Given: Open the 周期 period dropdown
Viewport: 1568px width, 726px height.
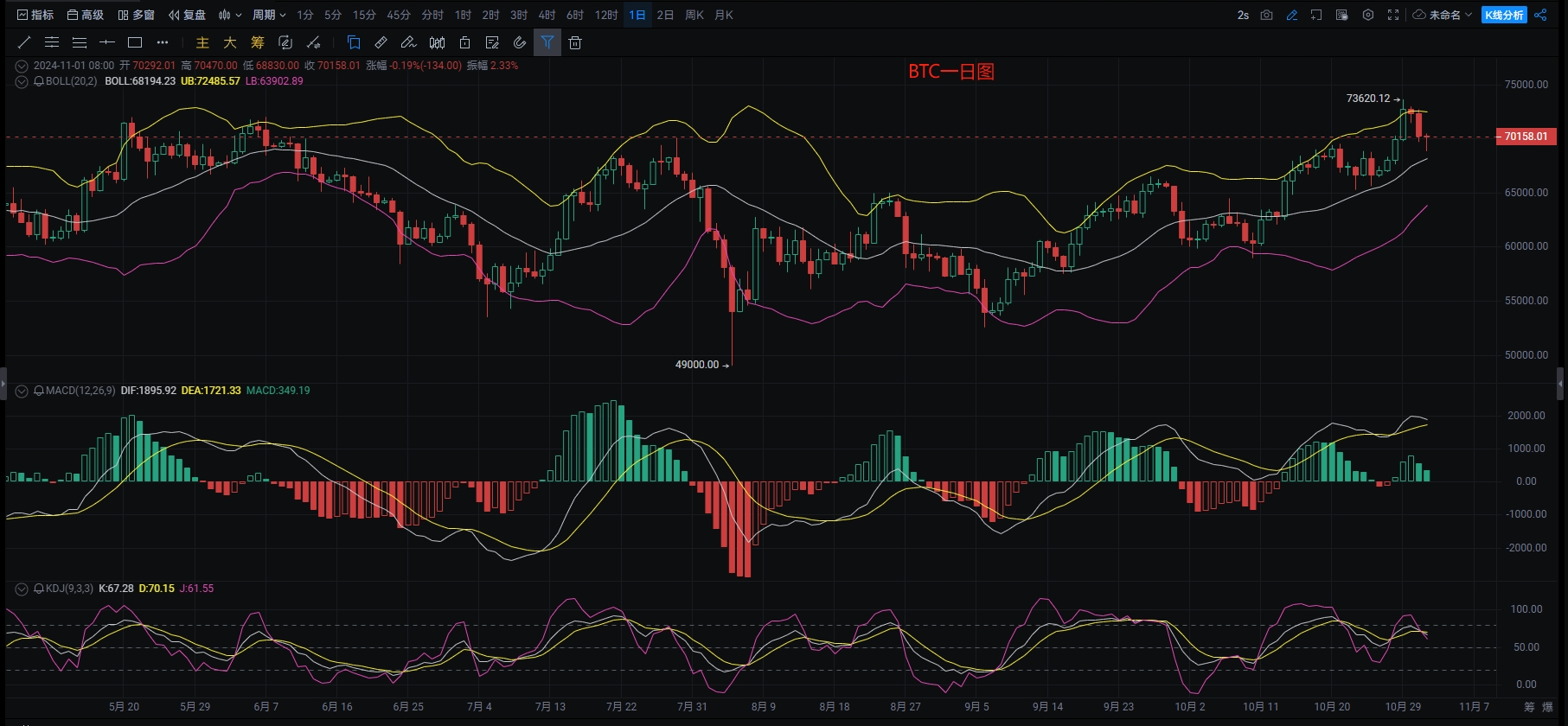Looking at the screenshot, I should click(x=268, y=15).
